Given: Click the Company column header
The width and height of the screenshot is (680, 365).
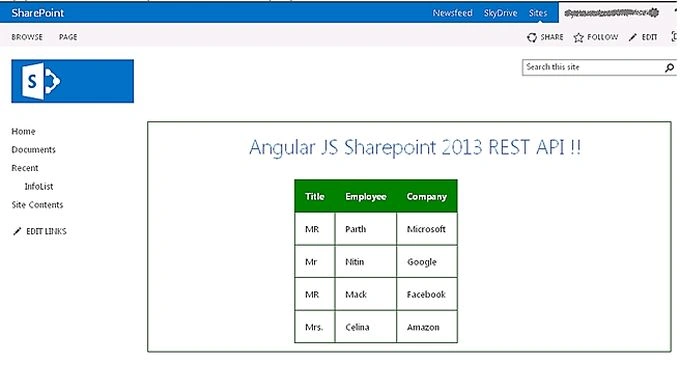Looking at the screenshot, I should (x=427, y=196).
